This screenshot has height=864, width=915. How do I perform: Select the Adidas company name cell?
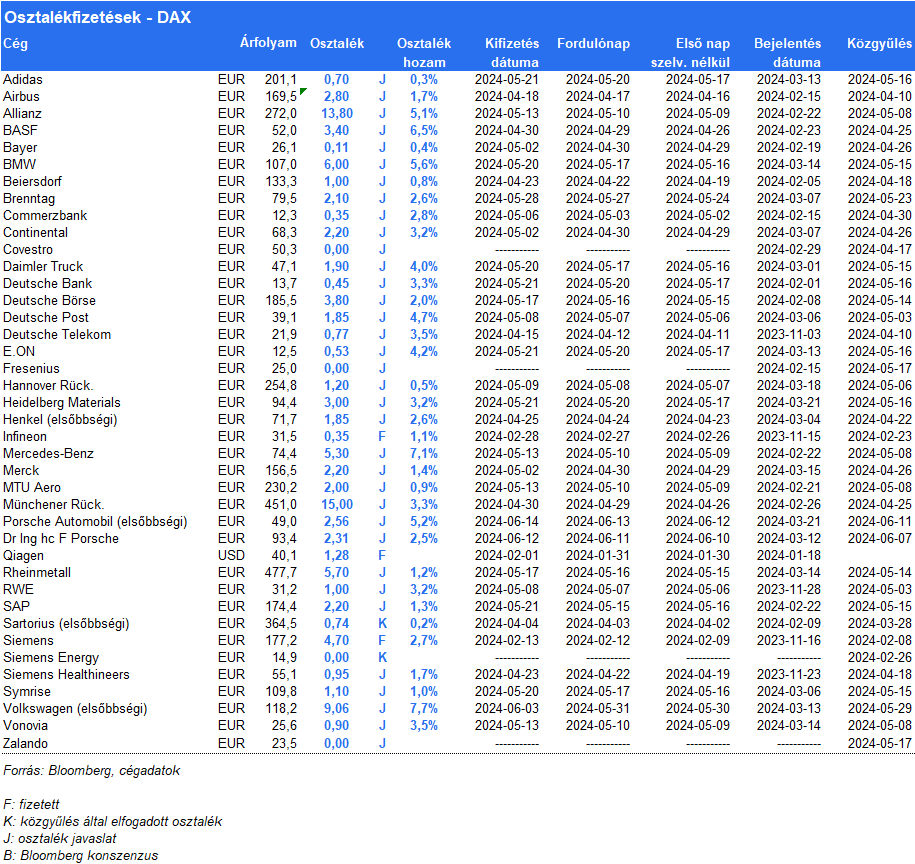(x=23, y=79)
